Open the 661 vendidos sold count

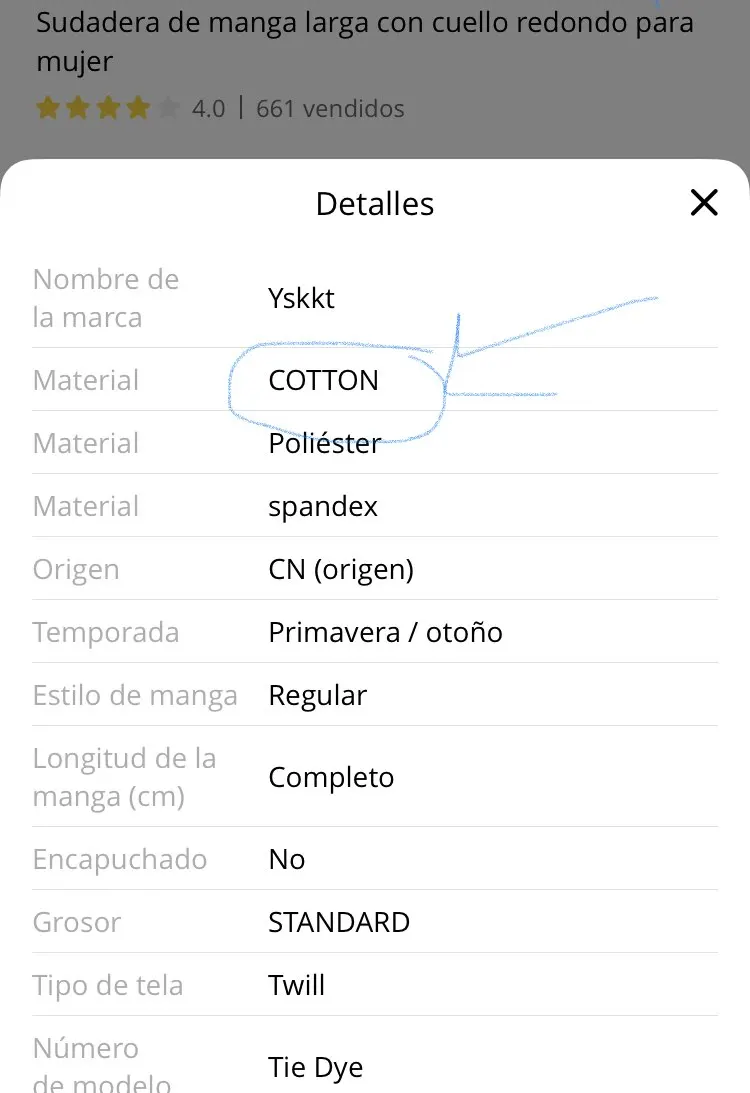click(330, 109)
